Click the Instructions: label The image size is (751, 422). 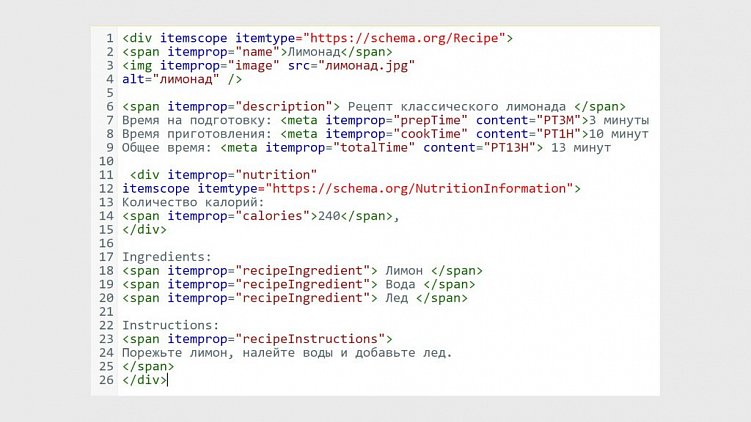click(x=171, y=325)
